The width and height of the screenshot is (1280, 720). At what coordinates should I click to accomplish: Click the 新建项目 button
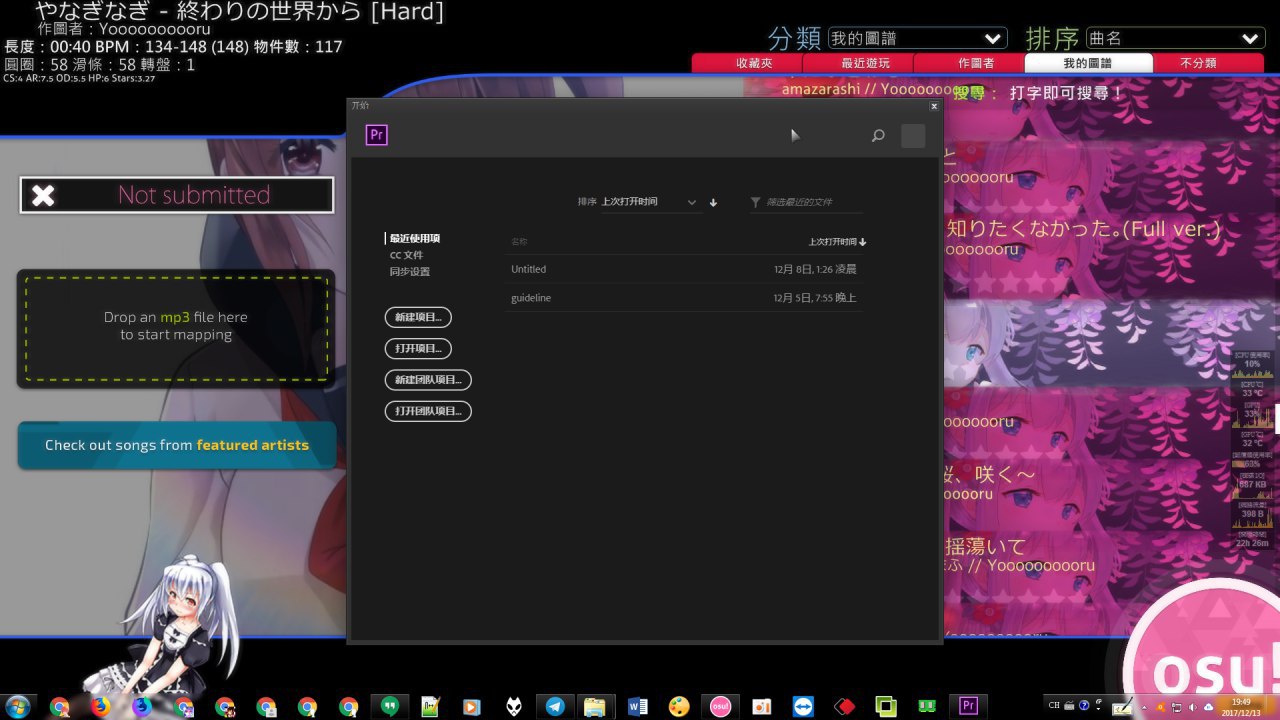[418, 317]
